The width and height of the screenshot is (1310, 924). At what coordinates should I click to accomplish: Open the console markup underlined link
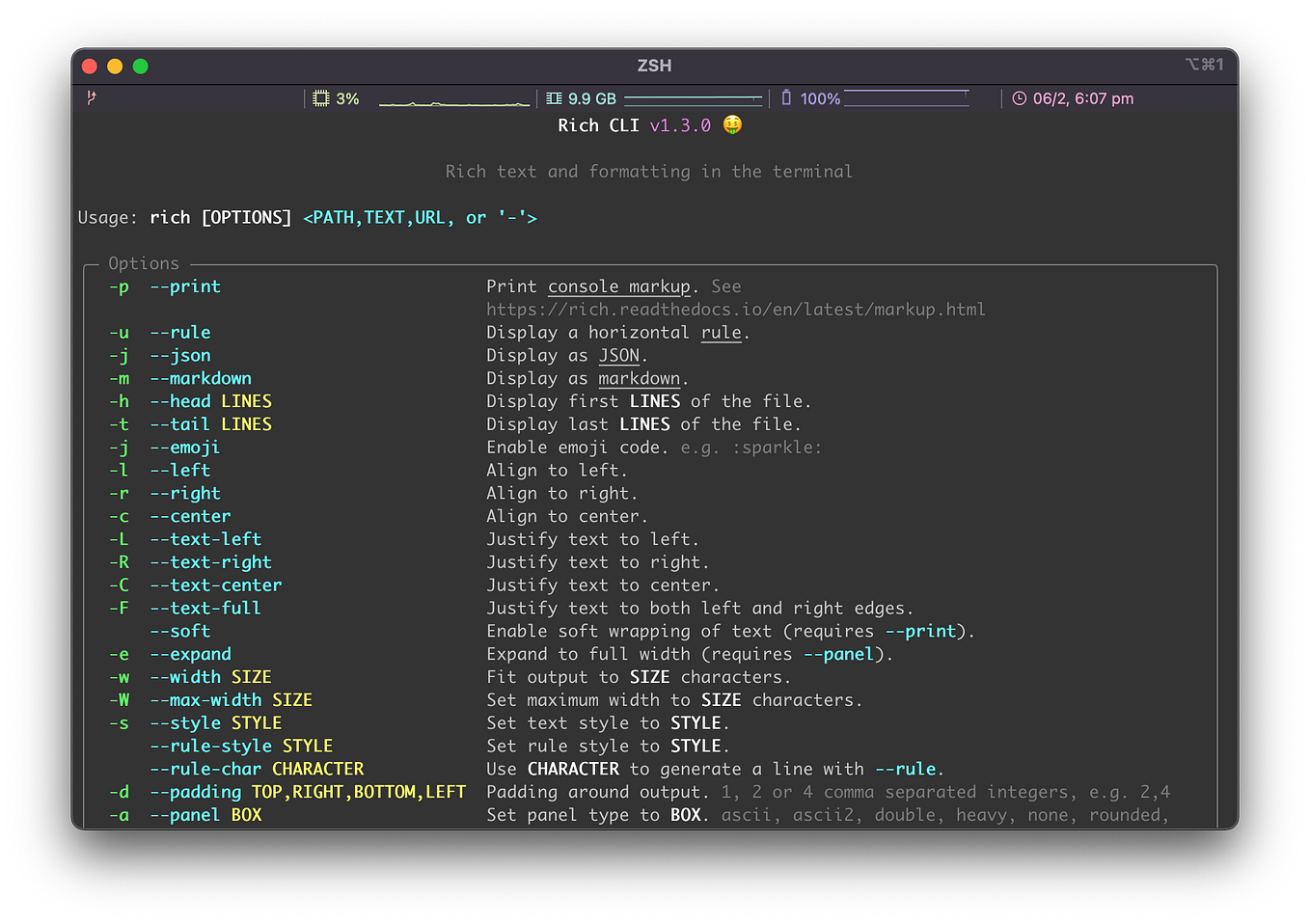(x=618, y=285)
